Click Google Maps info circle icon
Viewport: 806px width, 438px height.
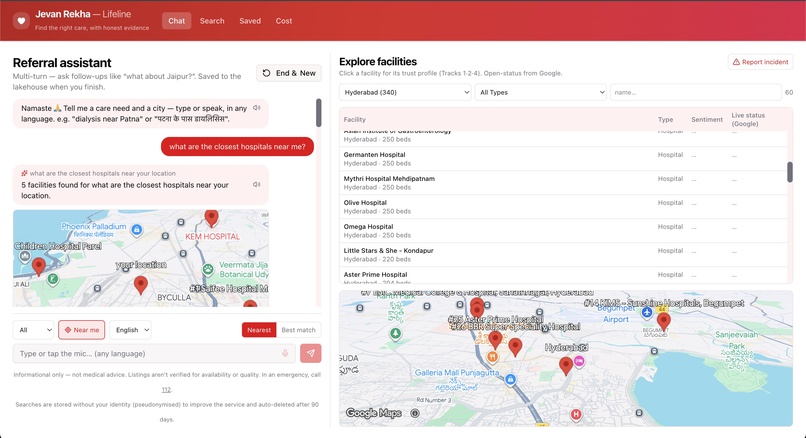(x=415, y=413)
